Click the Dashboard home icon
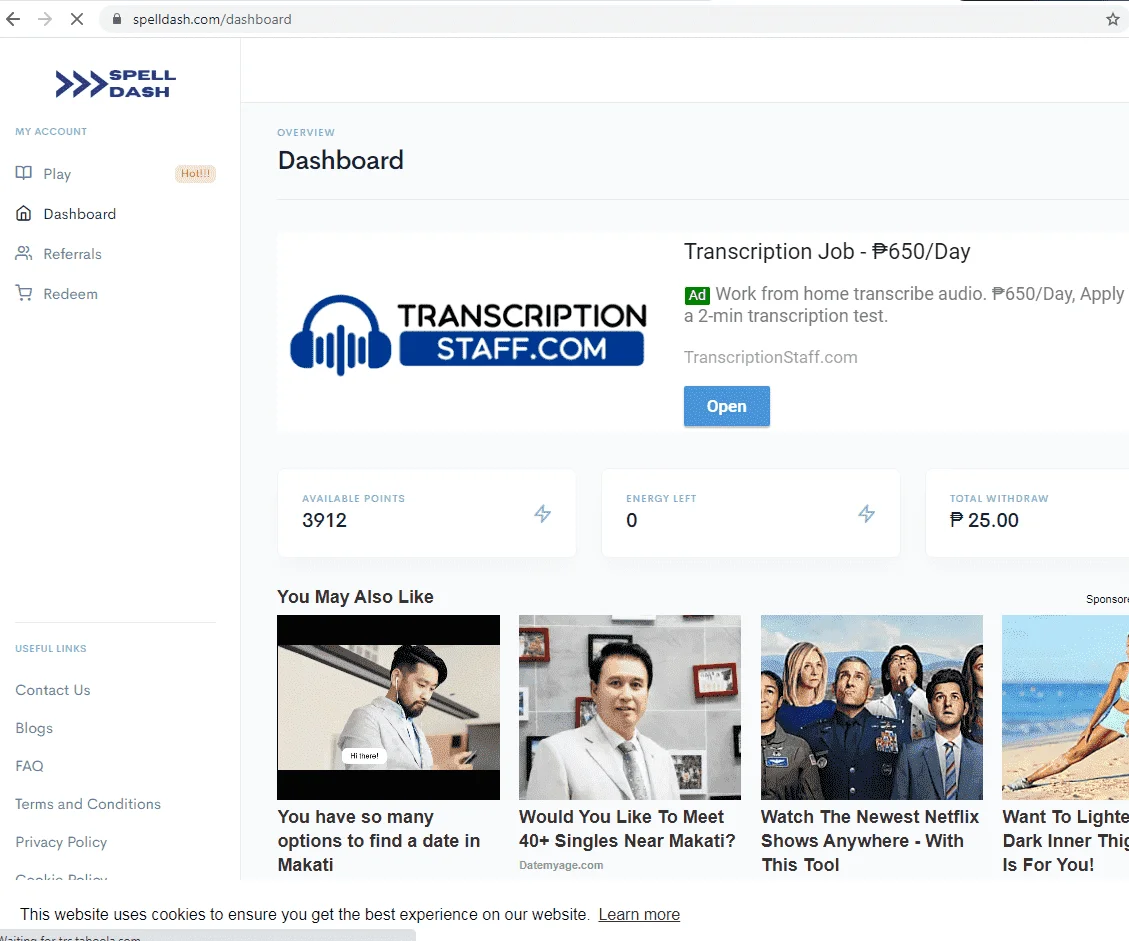Screen dimensions: 1129x941 click(24, 213)
